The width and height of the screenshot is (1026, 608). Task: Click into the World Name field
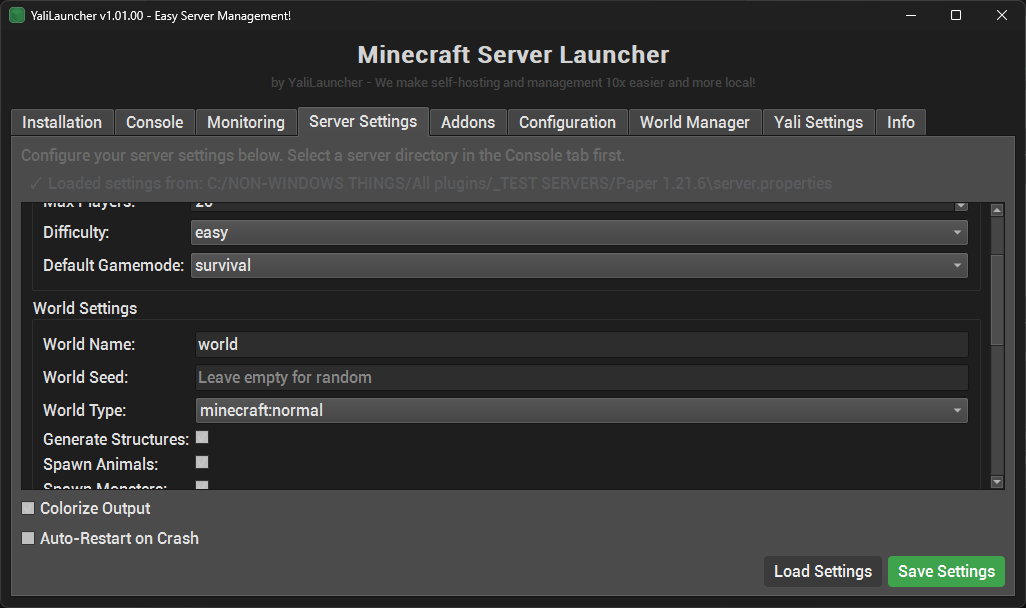[582, 344]
